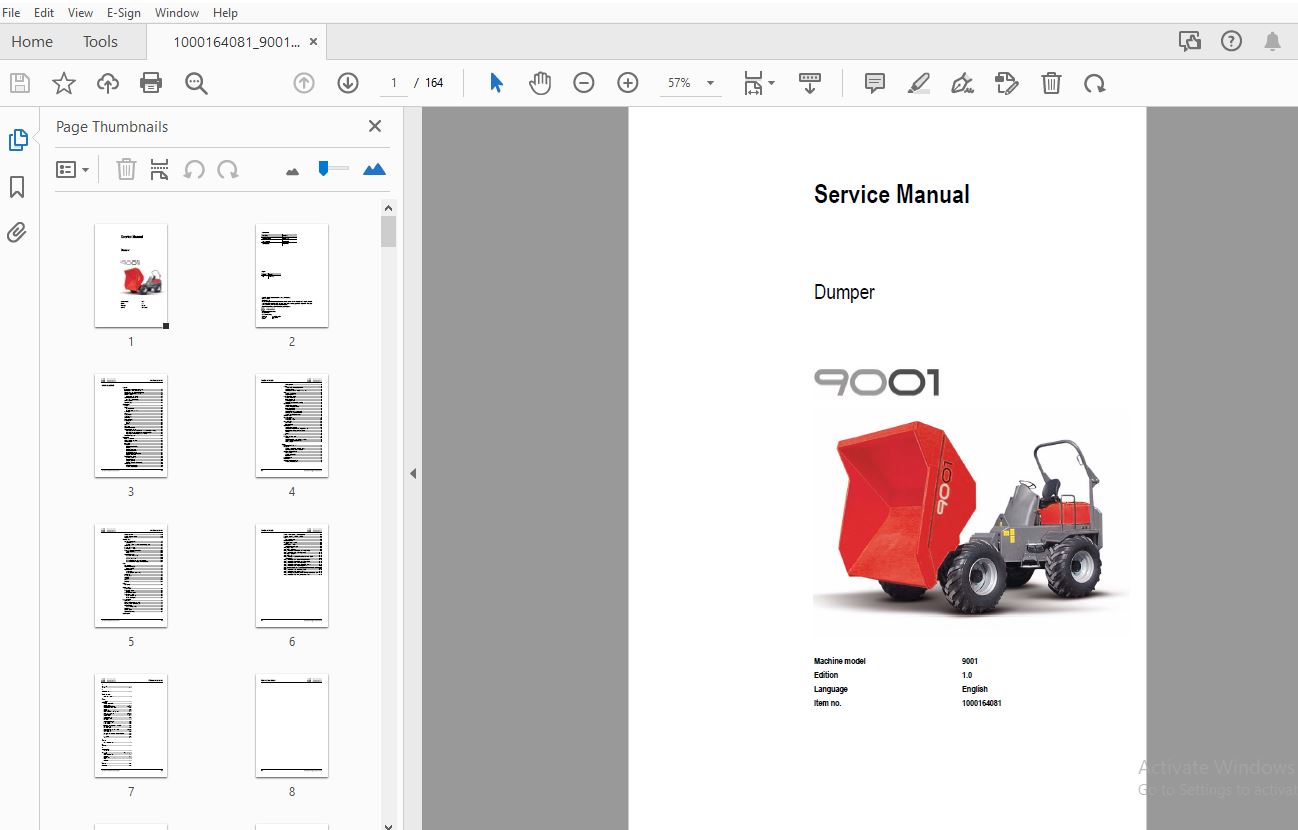This screenshot has height=830, width=1298.
Task: Open the File menu
Action: pyautogui.click(x=12, y=12)
